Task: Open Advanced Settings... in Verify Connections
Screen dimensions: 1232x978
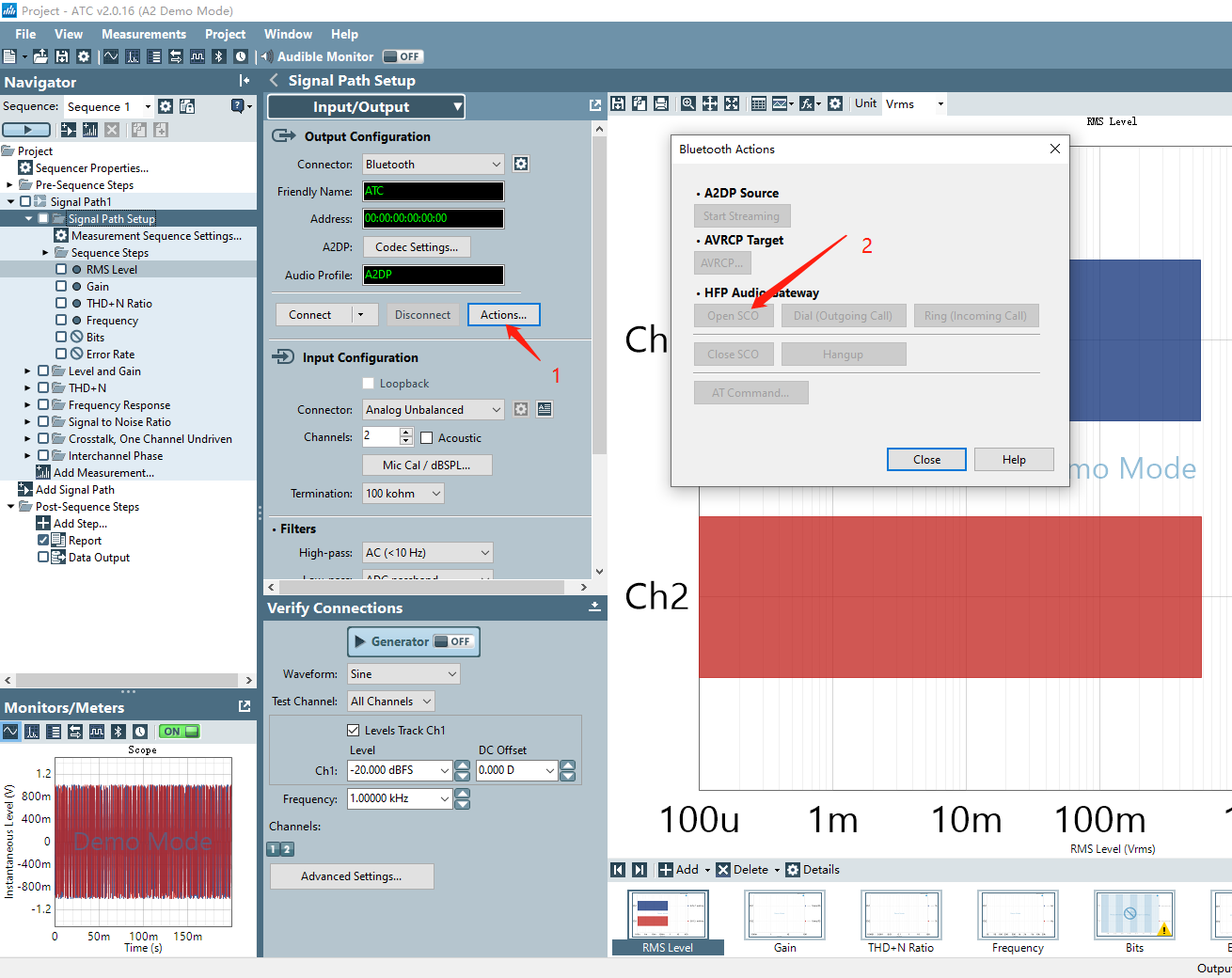Action: pyautogui.click(x=352, y=875)
